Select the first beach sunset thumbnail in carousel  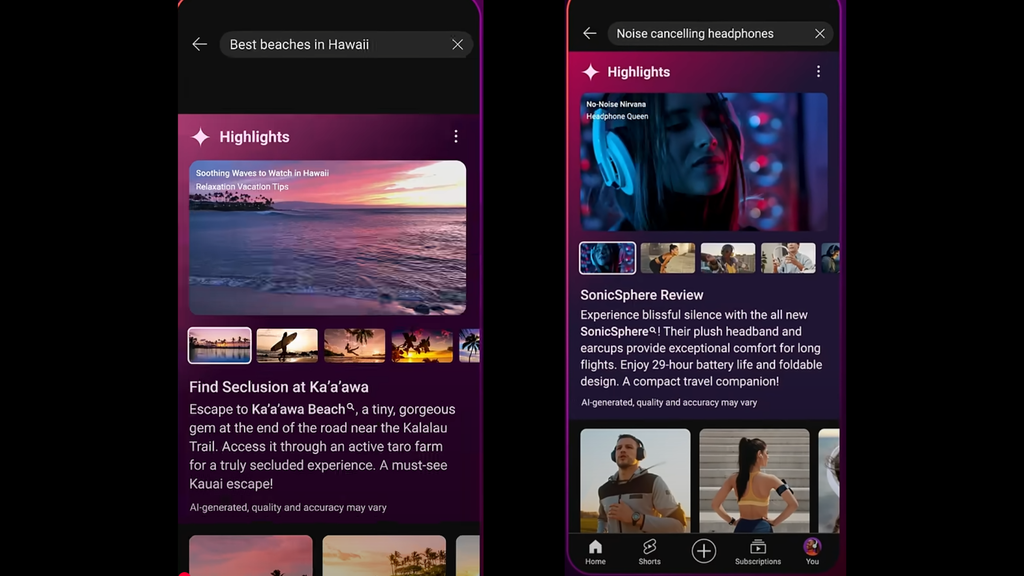(219, 345)
